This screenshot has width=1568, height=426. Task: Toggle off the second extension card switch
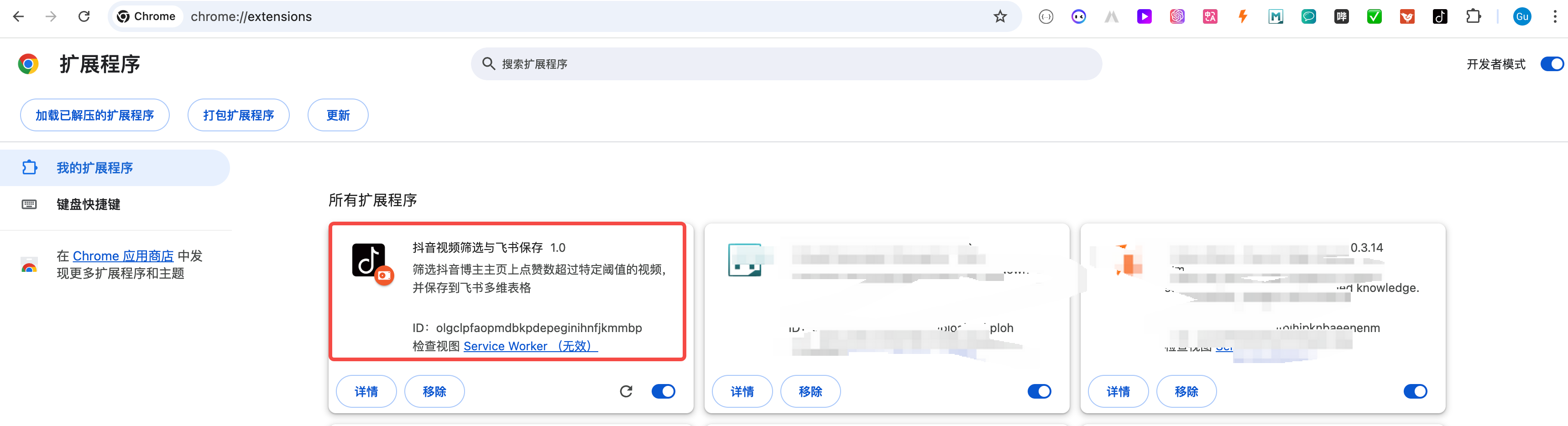[1040, 391]
